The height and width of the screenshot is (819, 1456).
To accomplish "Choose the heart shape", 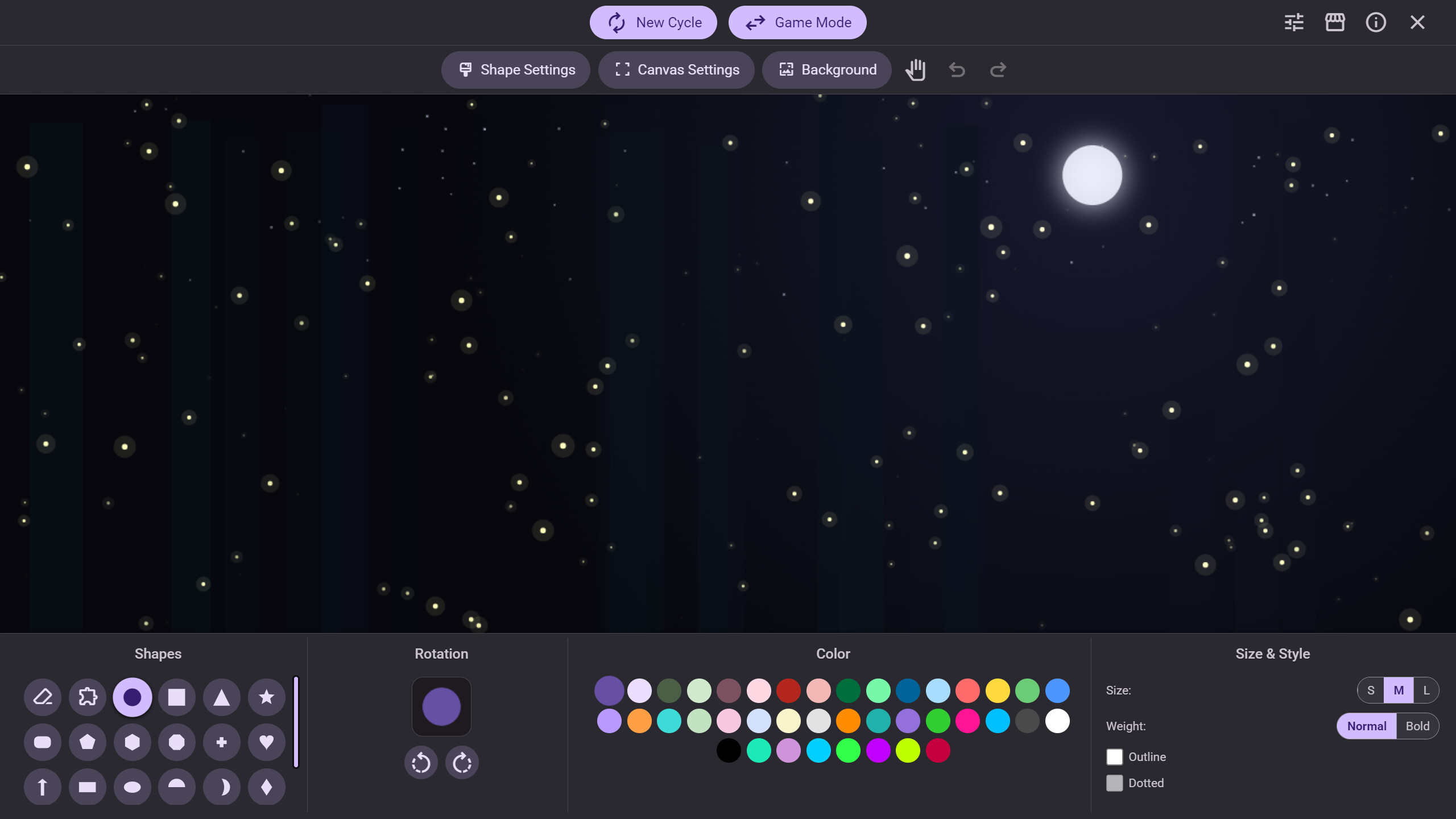I will (x=266, y=742).
